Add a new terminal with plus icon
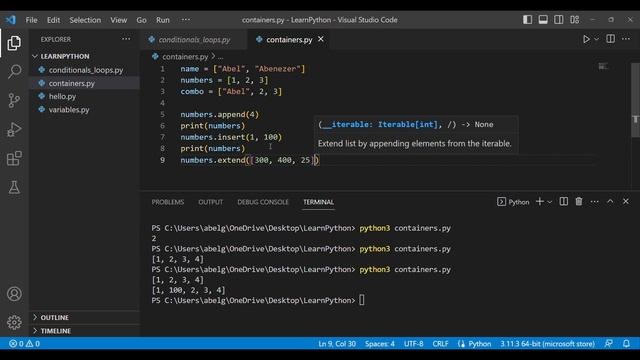Screen dimensions: 640x360 coord(540,202)
